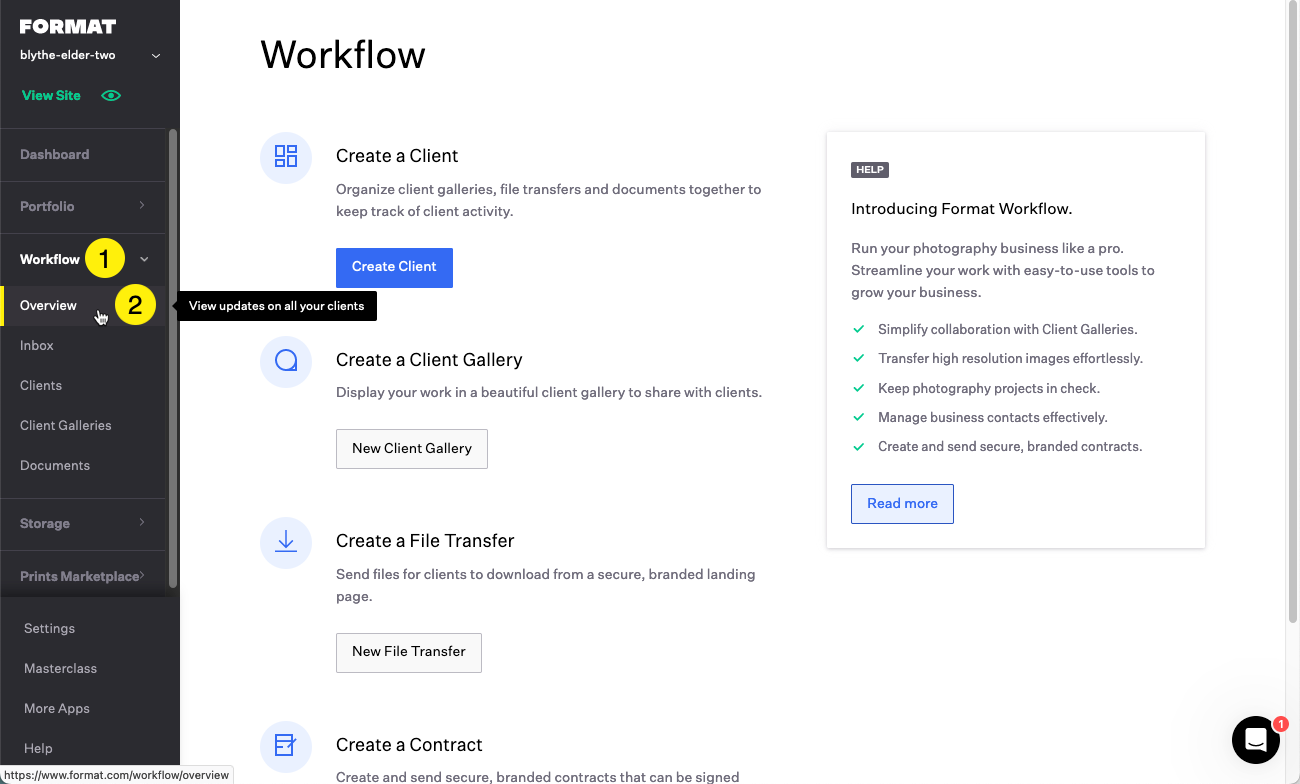Click the Read more link
The image size is (1300, 784).
tap(901, 503)
